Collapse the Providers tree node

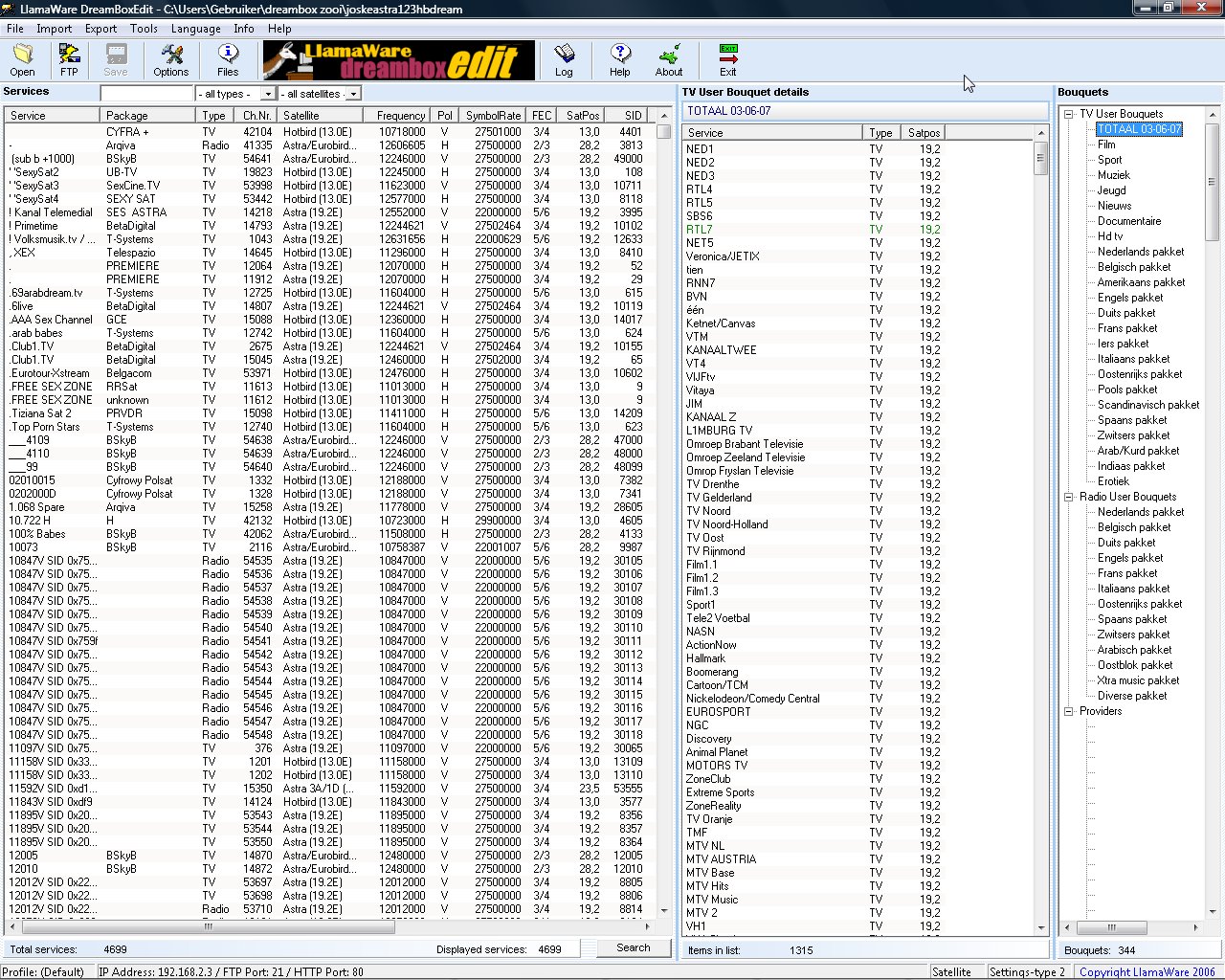pyautogui.click(x=1069, y=711)
